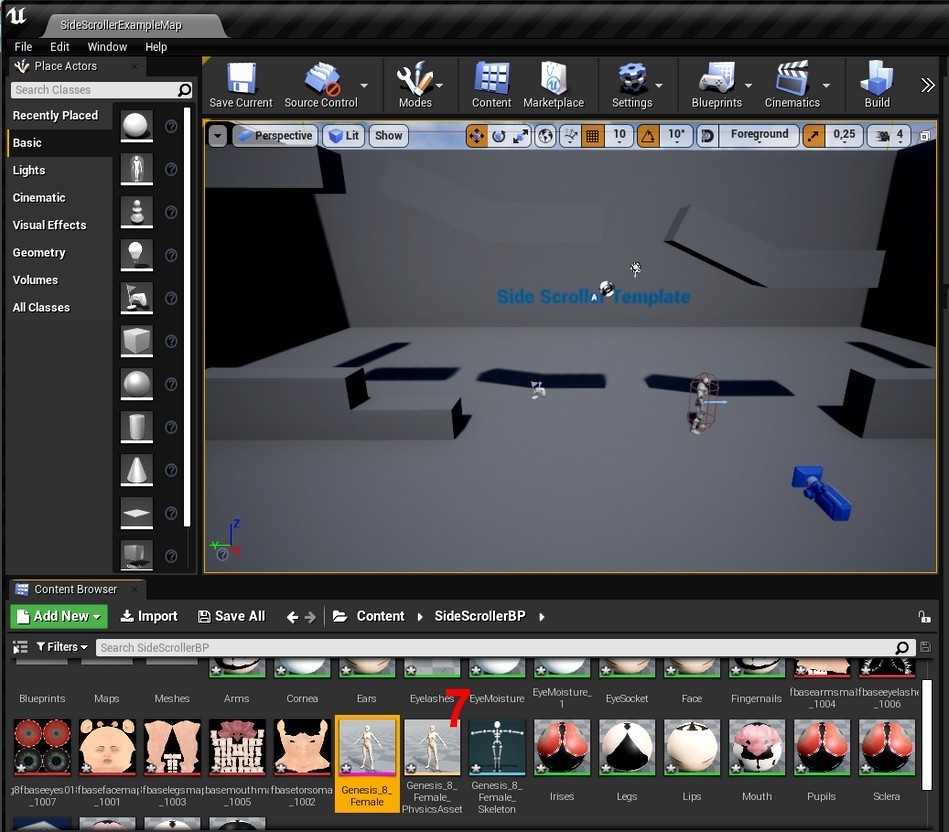Navigate to the Content breadcrumb

(380, 616)
